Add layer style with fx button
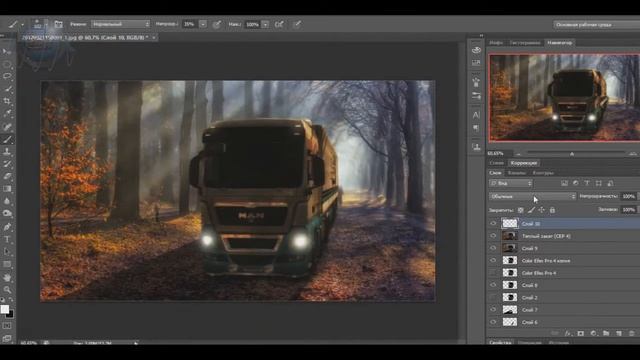The image size is (640, 360). click(x=568, y=333)
